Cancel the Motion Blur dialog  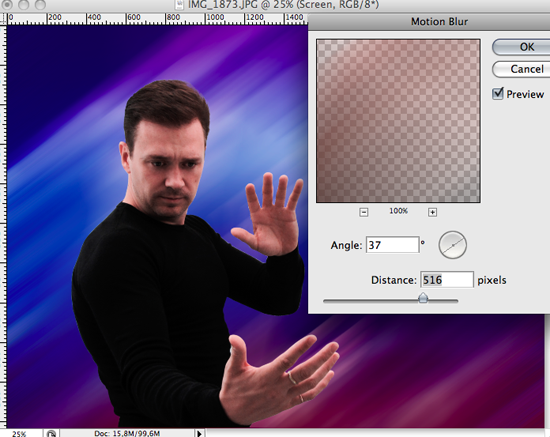point(522,69)
